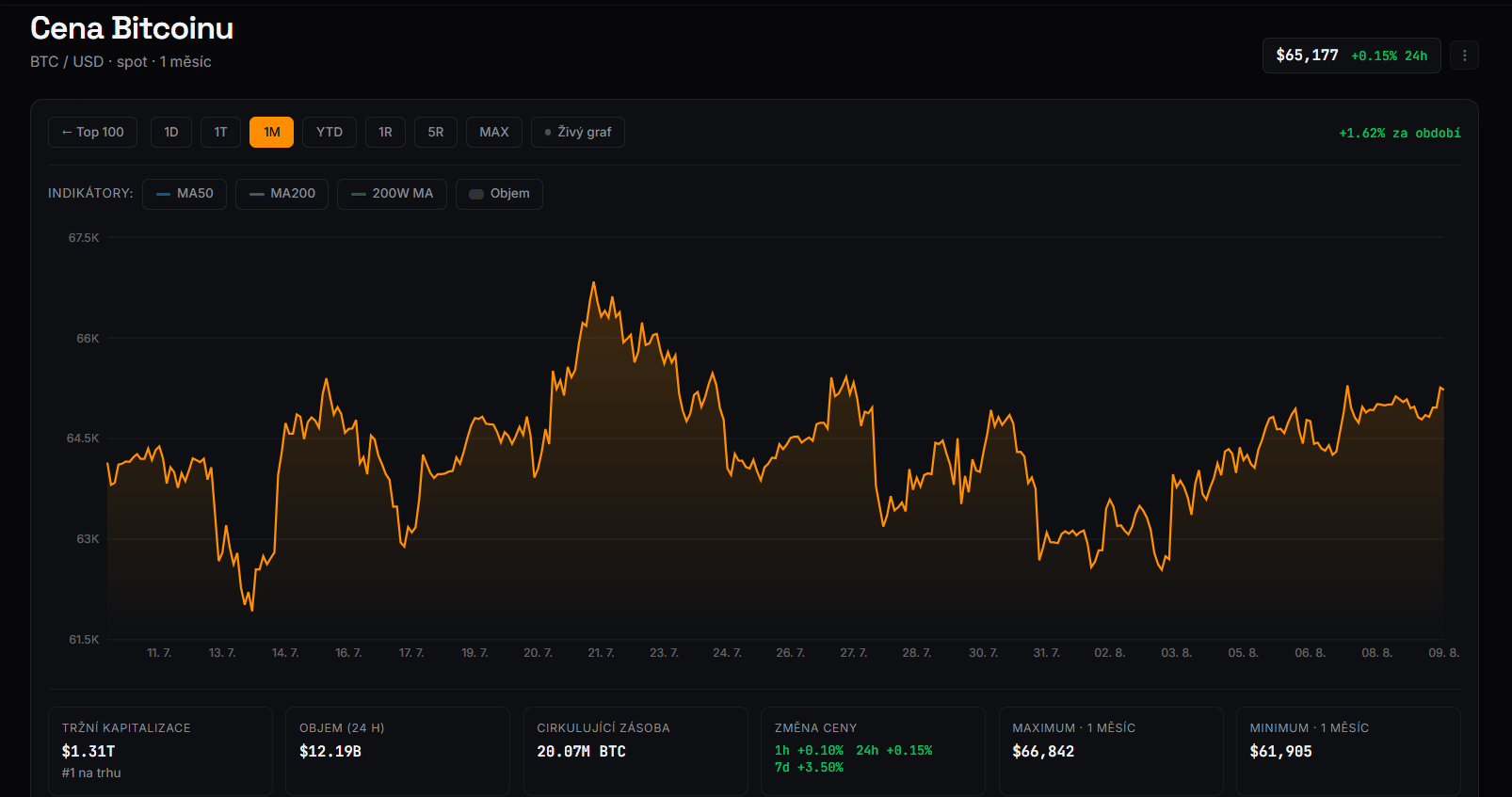Switch chart to 1R yearly range
This screenshot has height=797, width=1512.
click(385, 132)
